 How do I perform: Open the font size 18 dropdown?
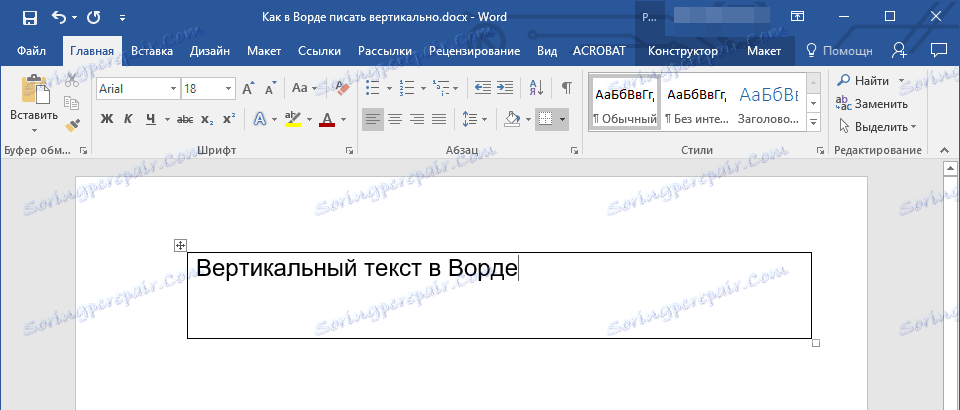[228, 89]
